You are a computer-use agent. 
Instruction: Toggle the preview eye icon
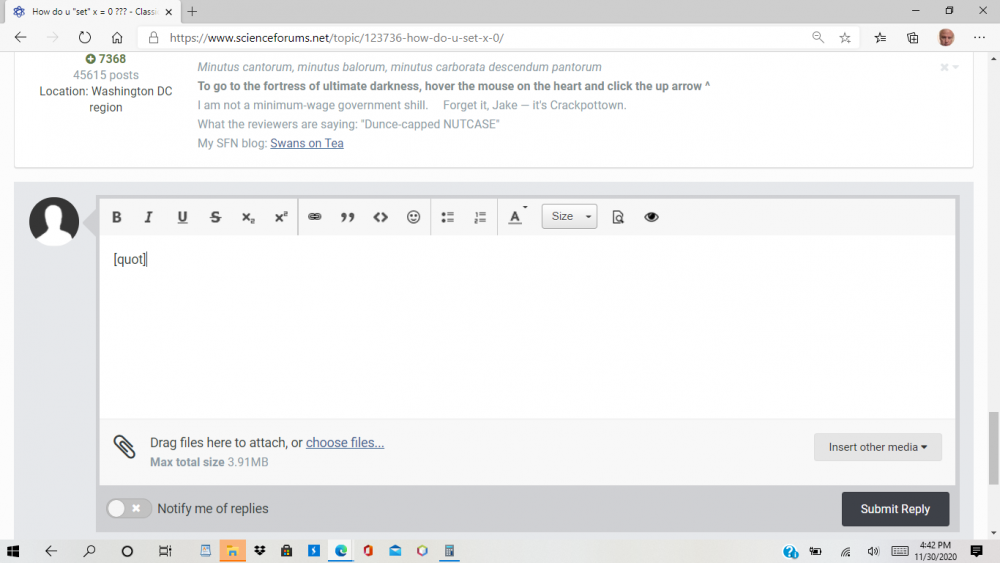(652, 217)
